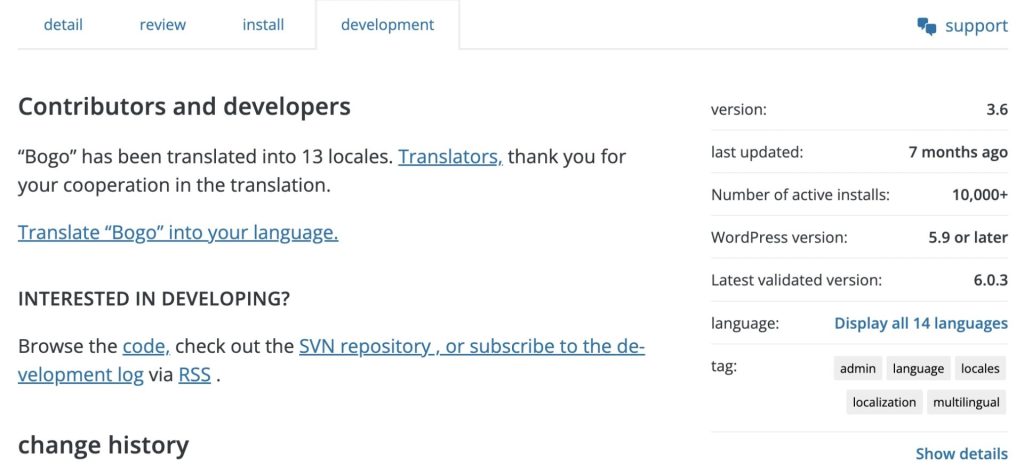Click the development log link text
1024x474 pixels.
80,375
